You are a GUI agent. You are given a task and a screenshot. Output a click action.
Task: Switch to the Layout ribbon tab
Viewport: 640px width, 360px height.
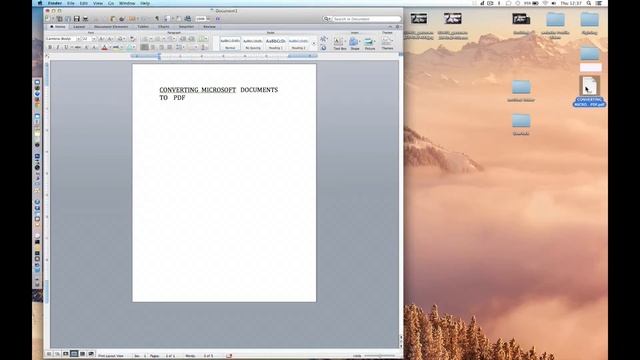pos(79,27)
